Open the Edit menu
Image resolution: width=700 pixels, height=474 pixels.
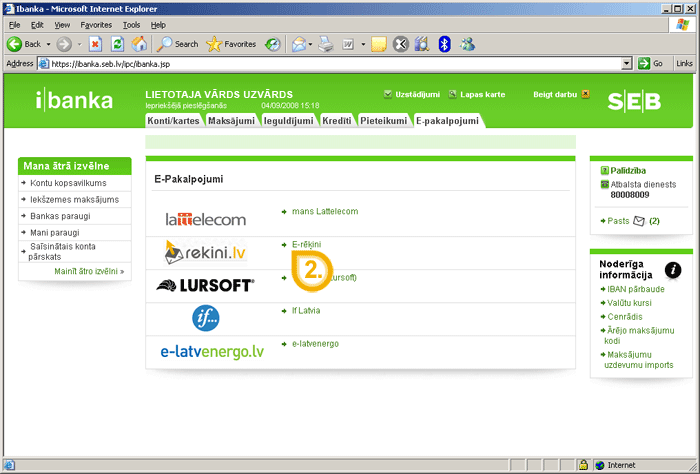37,25
